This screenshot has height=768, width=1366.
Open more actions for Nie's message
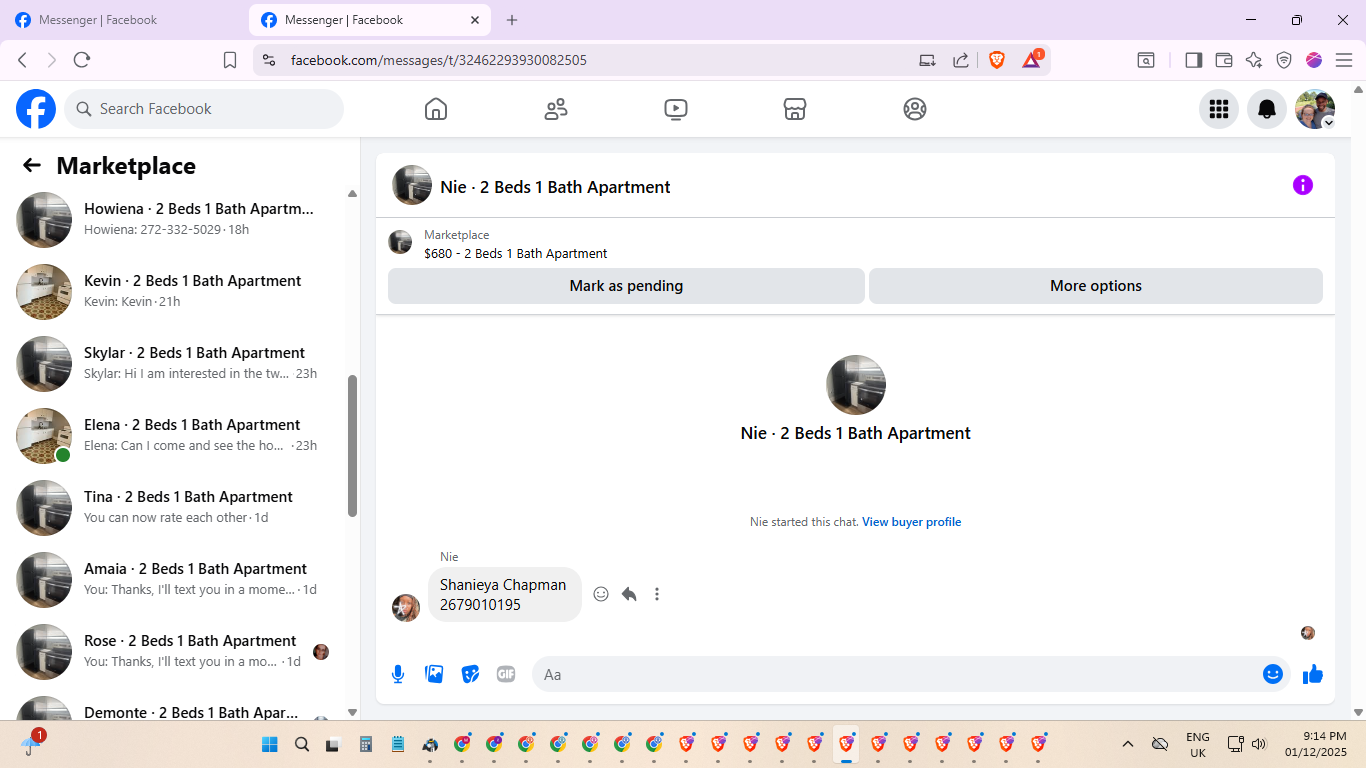[657, 594]
